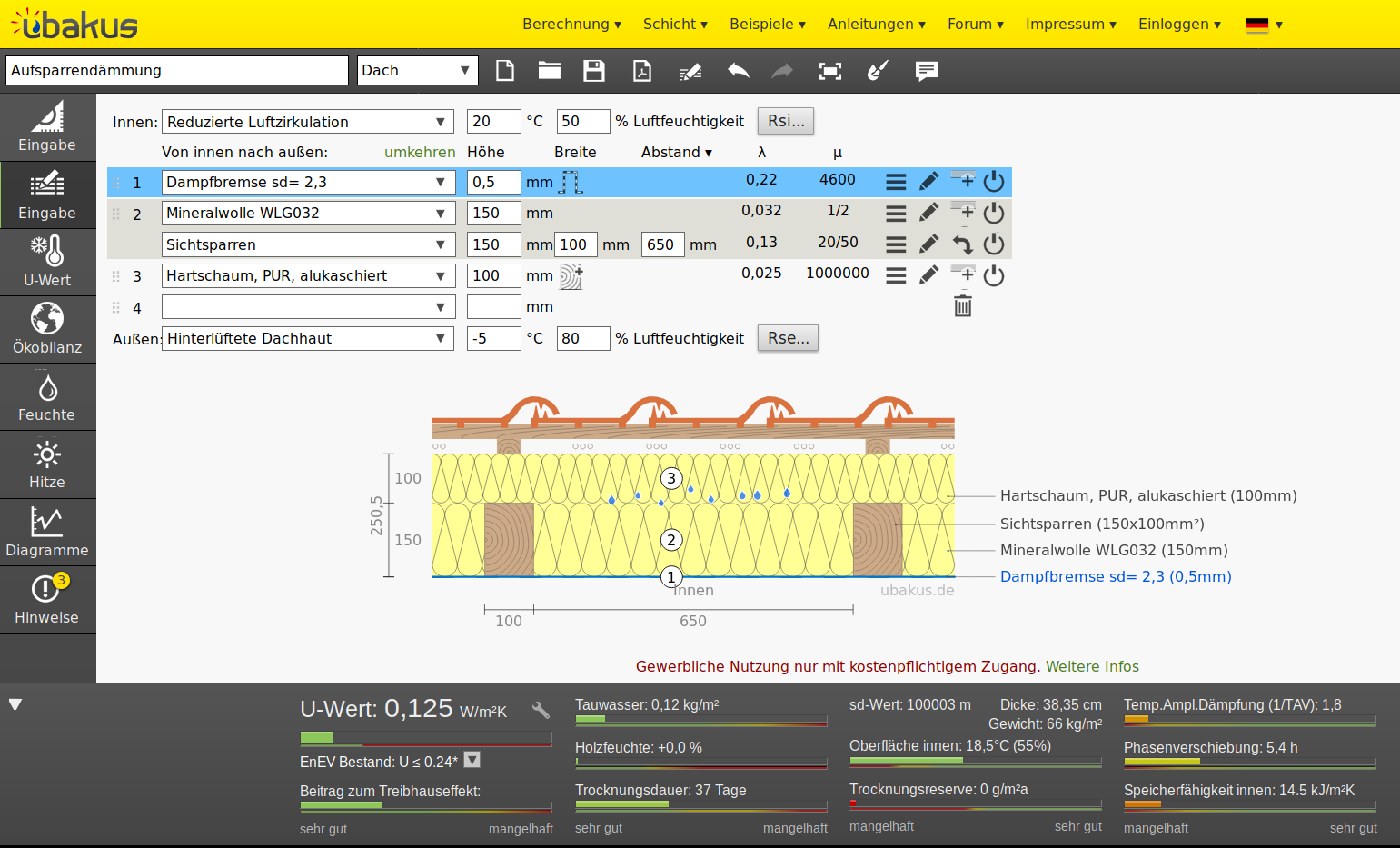Screen dimensions: 1400x848
Task: Toggle power switch for Hartschaum PUR layer
Action: (994, 275)
